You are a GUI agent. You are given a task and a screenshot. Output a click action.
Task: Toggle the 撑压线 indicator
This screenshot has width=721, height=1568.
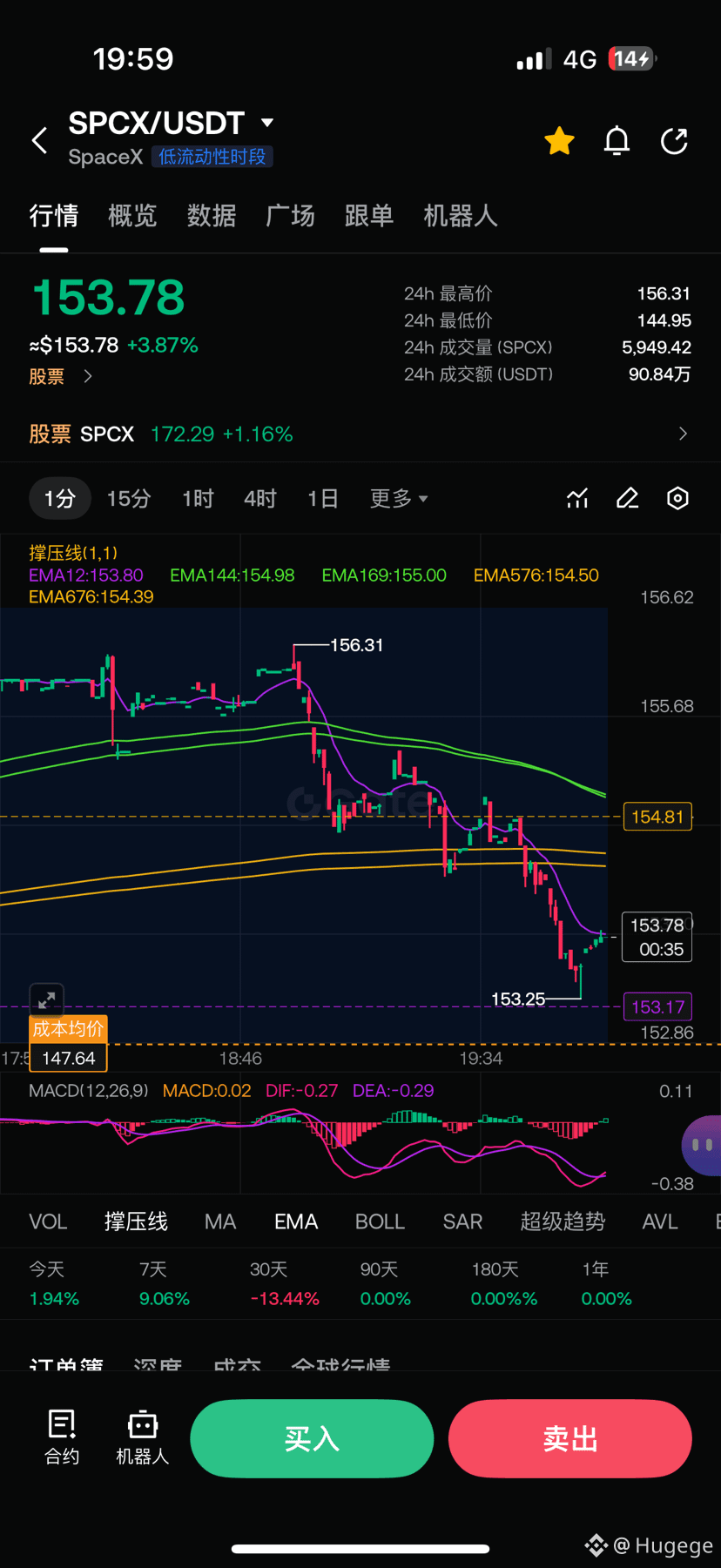pos(136,1221)
